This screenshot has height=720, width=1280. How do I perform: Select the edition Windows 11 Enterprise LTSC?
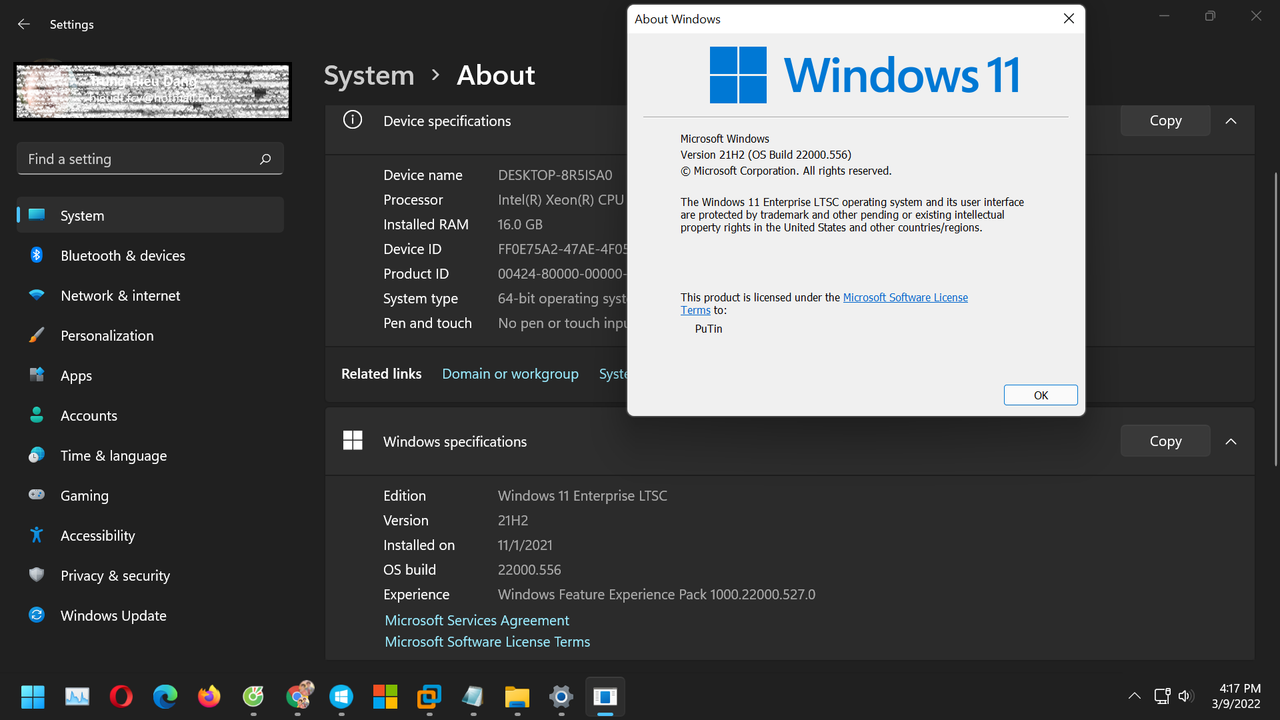582,496
